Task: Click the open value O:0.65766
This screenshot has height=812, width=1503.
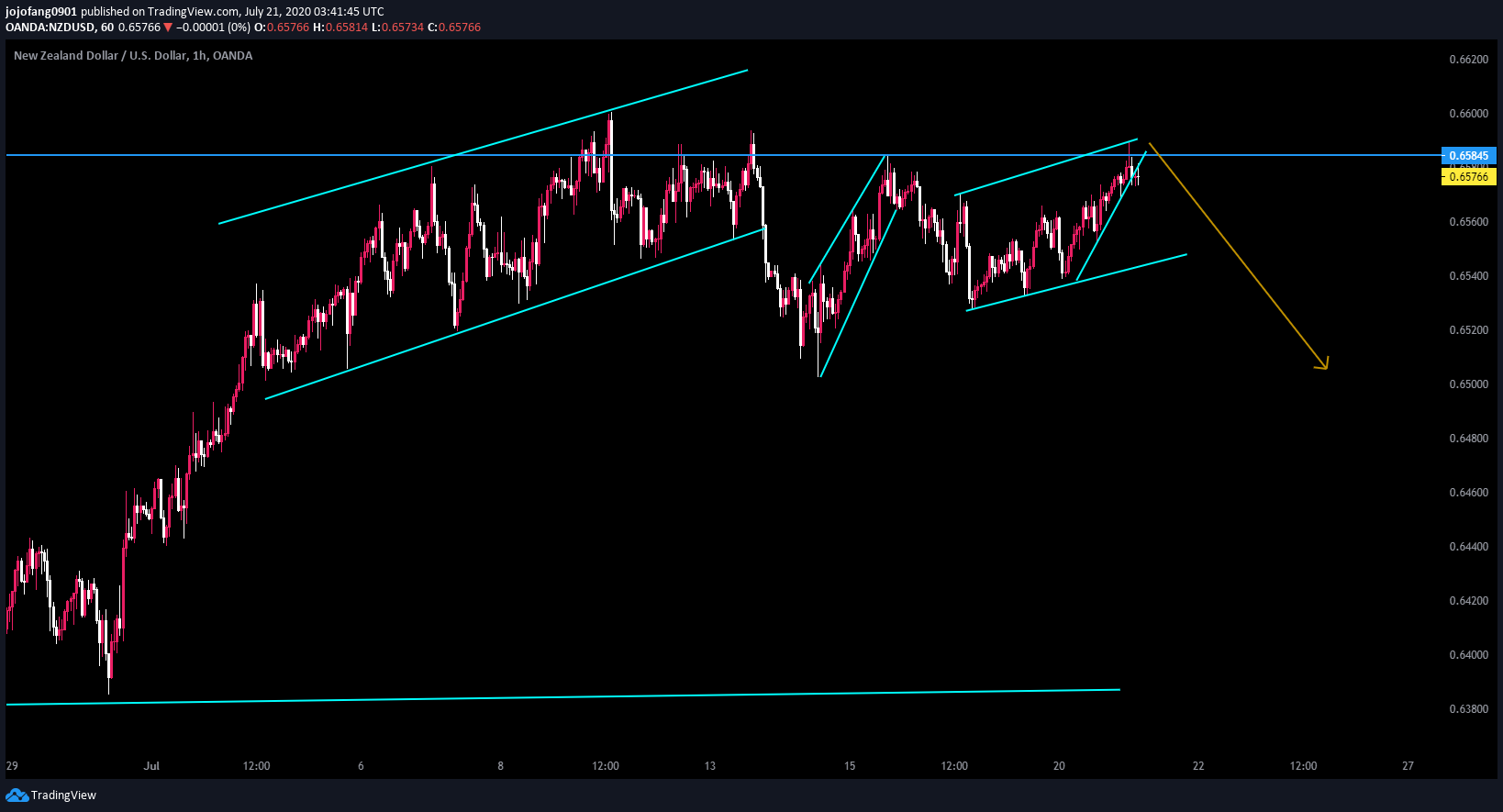Action: click(x=282, y=28)
